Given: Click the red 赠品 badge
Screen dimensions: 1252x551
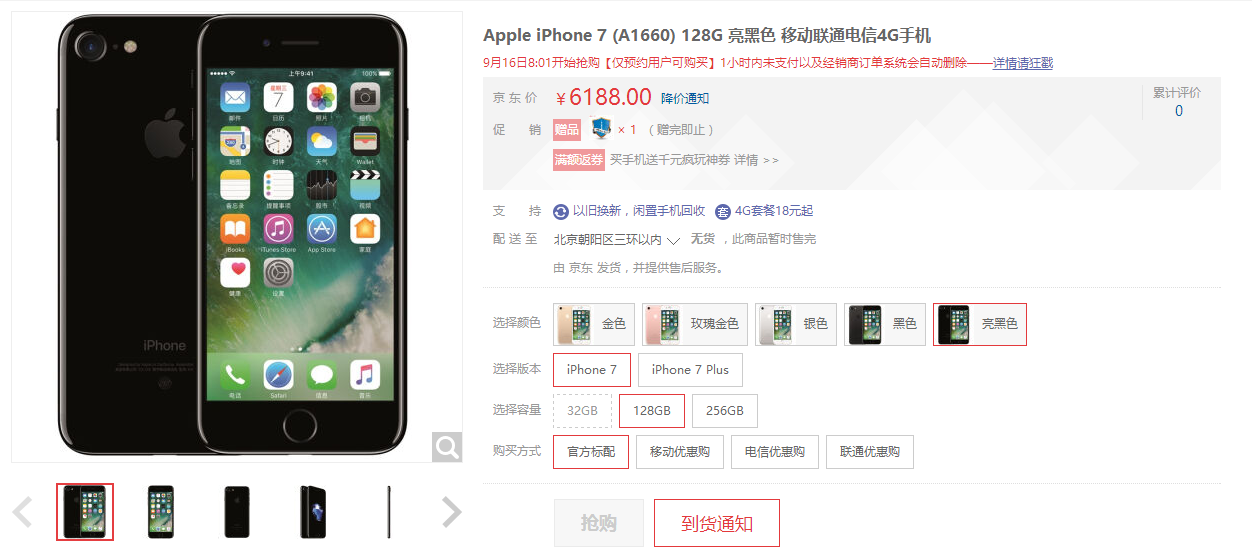Looking at the screenshot, I should point(567,129).
